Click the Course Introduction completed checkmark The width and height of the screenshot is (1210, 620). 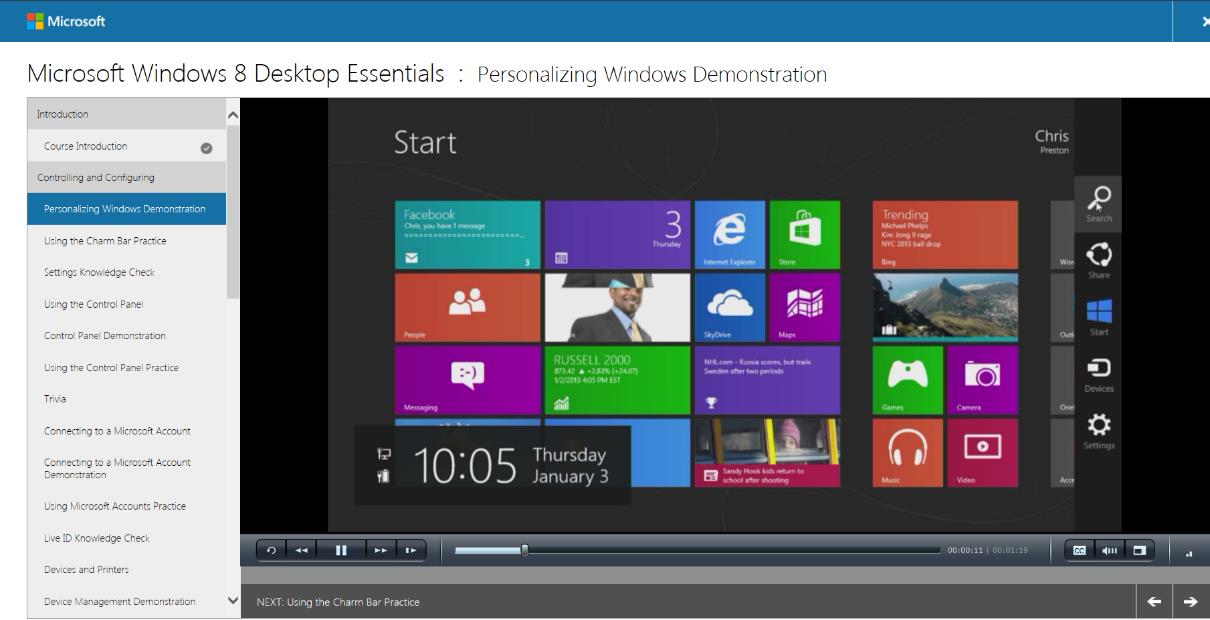click(x=206, y=147)
